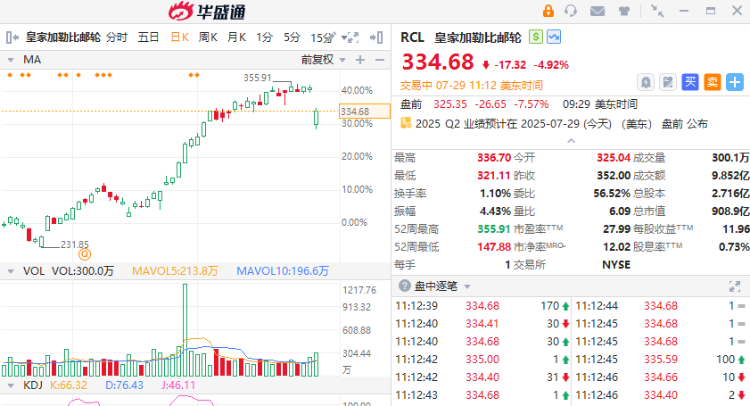The height and width of the screenshot is (406, 750).
Task: Click the orange circle marker under 231.85
Action: point(85,254)
